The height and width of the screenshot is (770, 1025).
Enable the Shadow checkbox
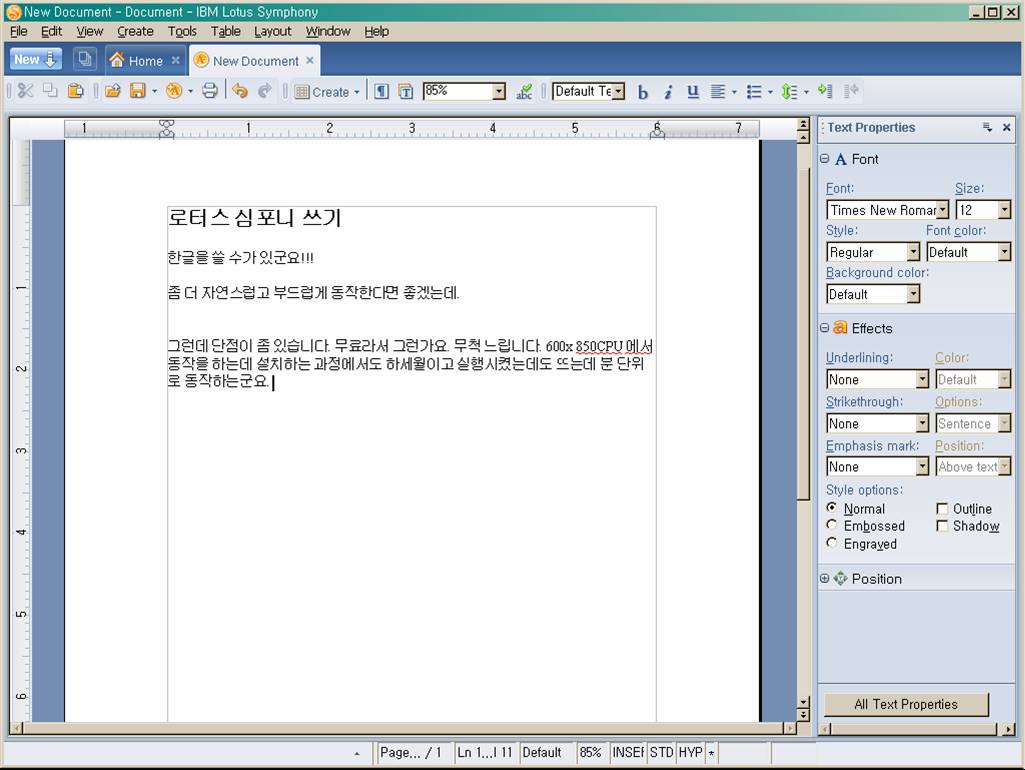(x=942, y=526)
